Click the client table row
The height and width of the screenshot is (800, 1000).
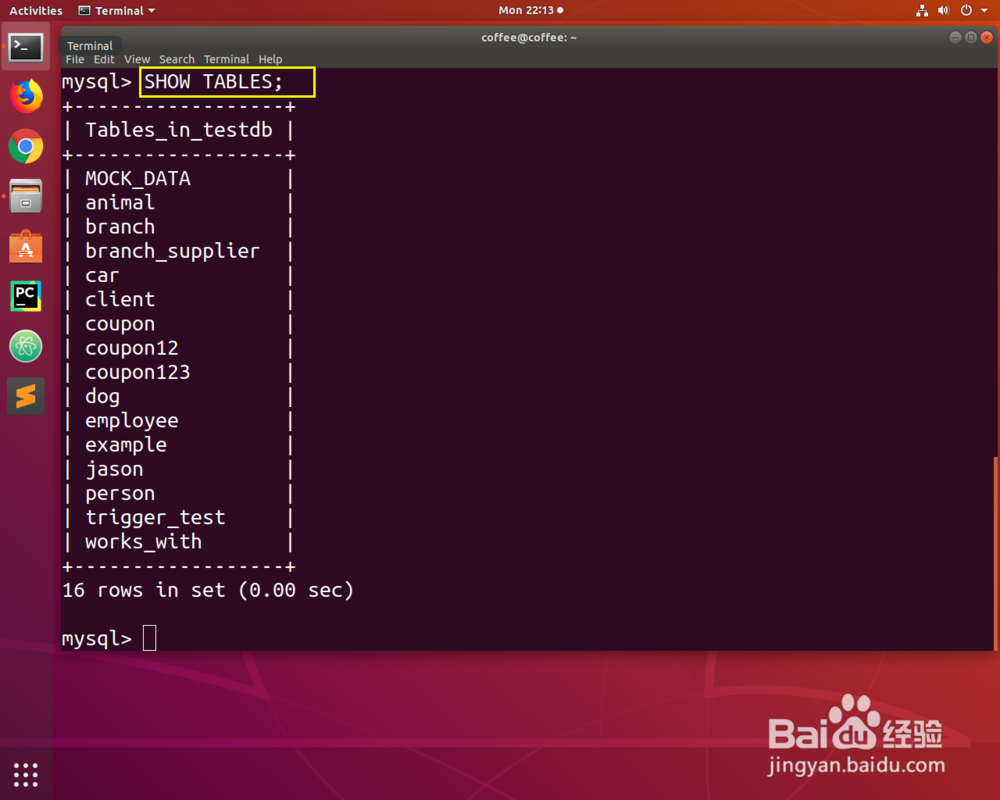pos(120,299)
